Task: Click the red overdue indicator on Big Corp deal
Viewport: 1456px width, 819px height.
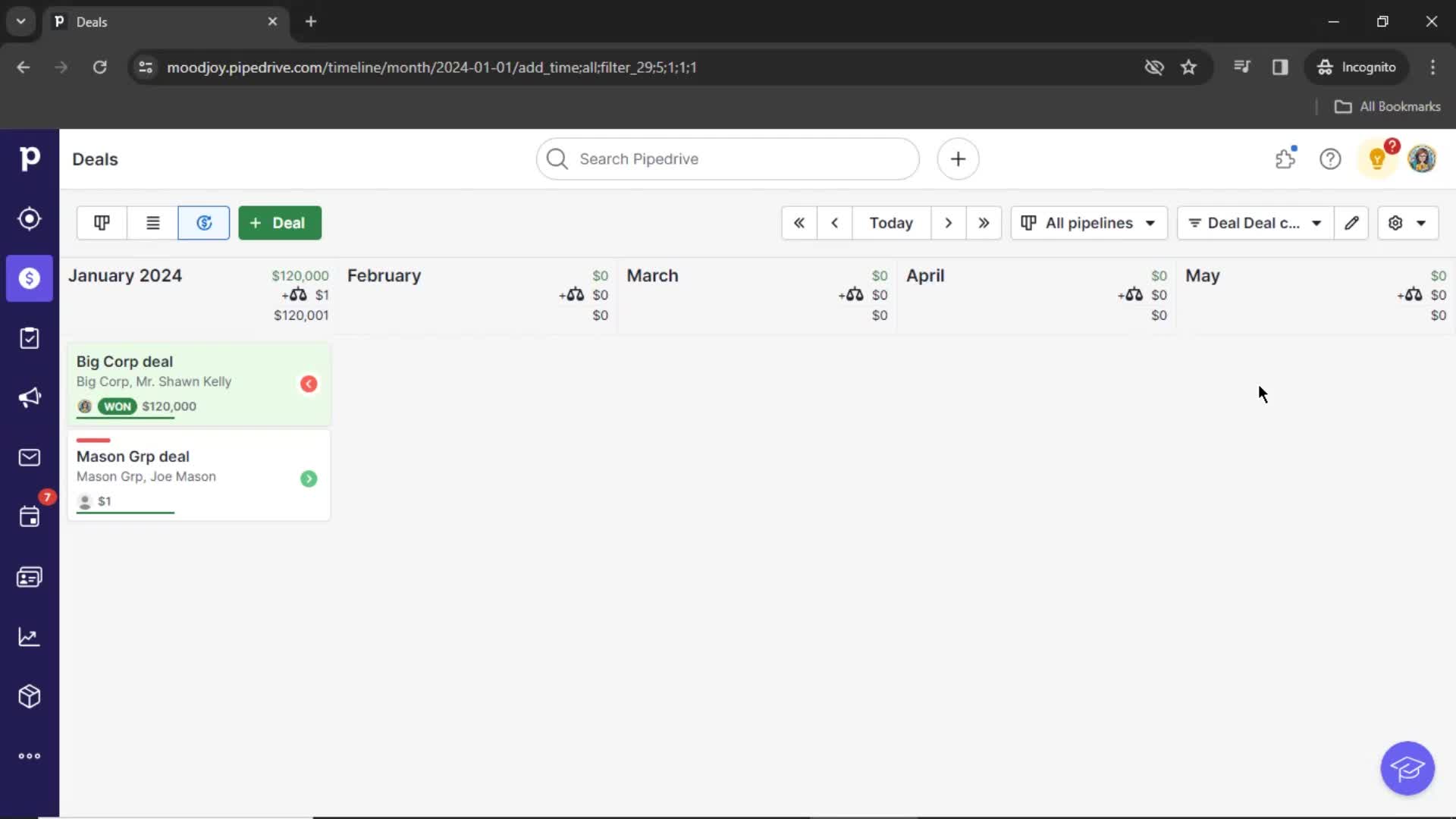Action: tap(308, 383)
